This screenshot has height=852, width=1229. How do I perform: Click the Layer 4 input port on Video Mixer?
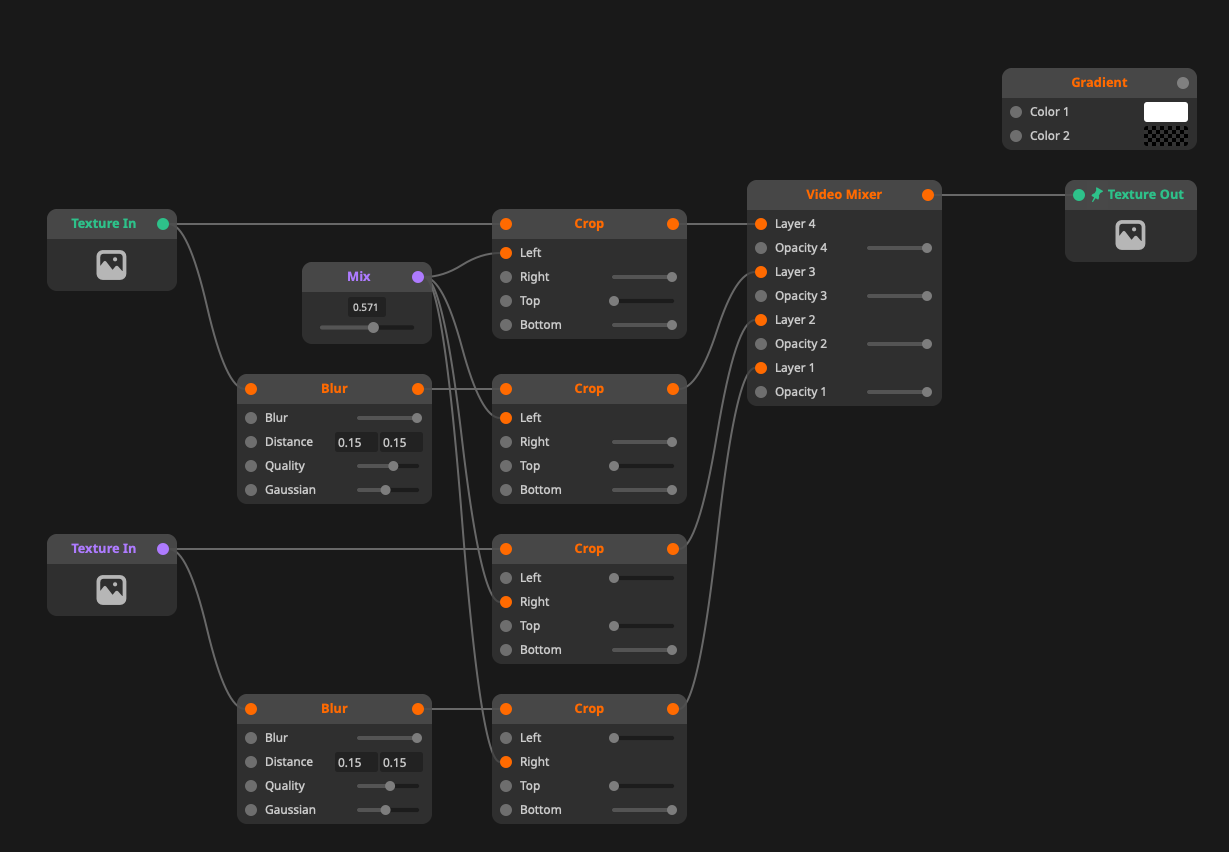(x=761, y=224)
